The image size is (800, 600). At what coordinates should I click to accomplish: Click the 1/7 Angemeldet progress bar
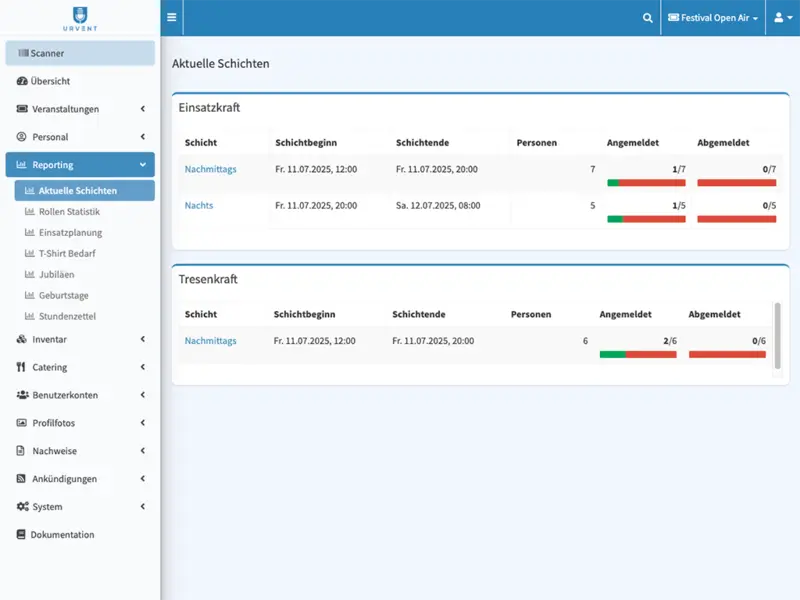pos(646,183)
